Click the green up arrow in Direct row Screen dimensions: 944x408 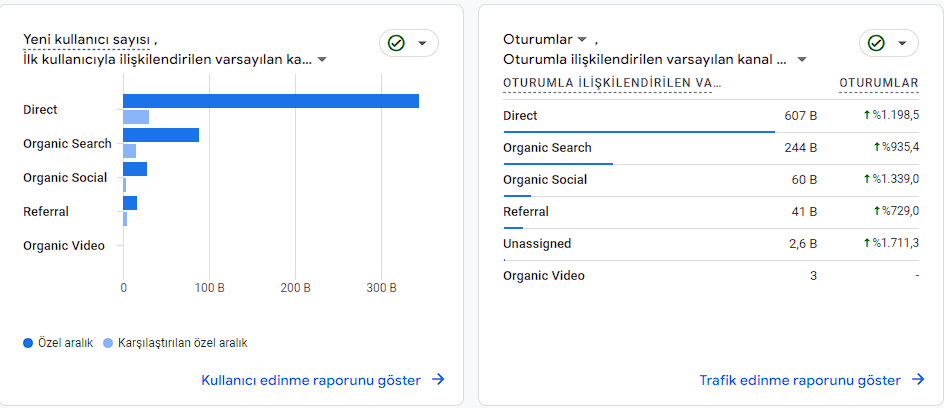tap(867, 116)
